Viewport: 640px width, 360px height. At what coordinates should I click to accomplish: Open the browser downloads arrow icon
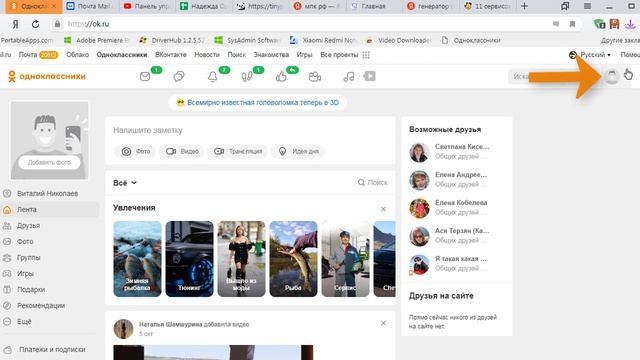pos(630,24)
